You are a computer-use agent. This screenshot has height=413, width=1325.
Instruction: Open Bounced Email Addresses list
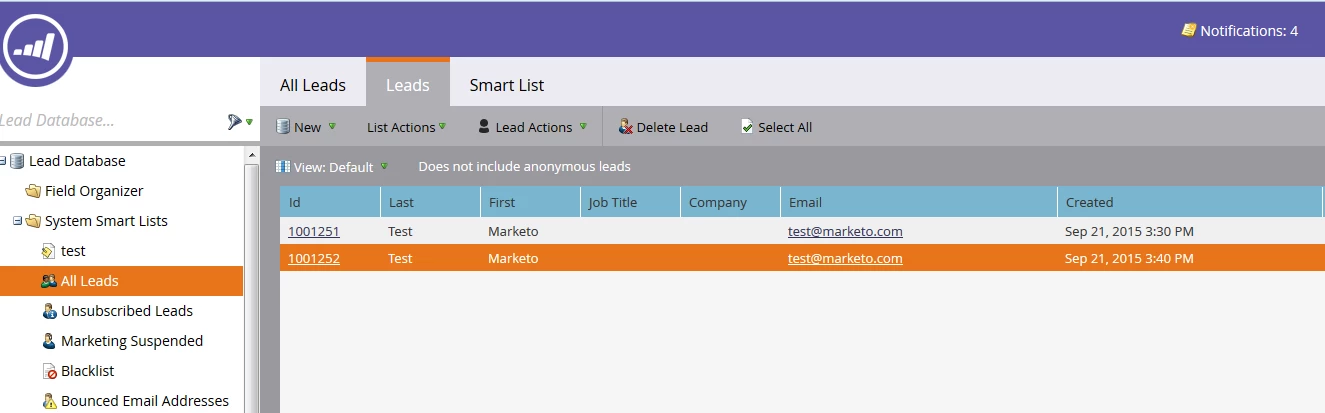point(145,401)
